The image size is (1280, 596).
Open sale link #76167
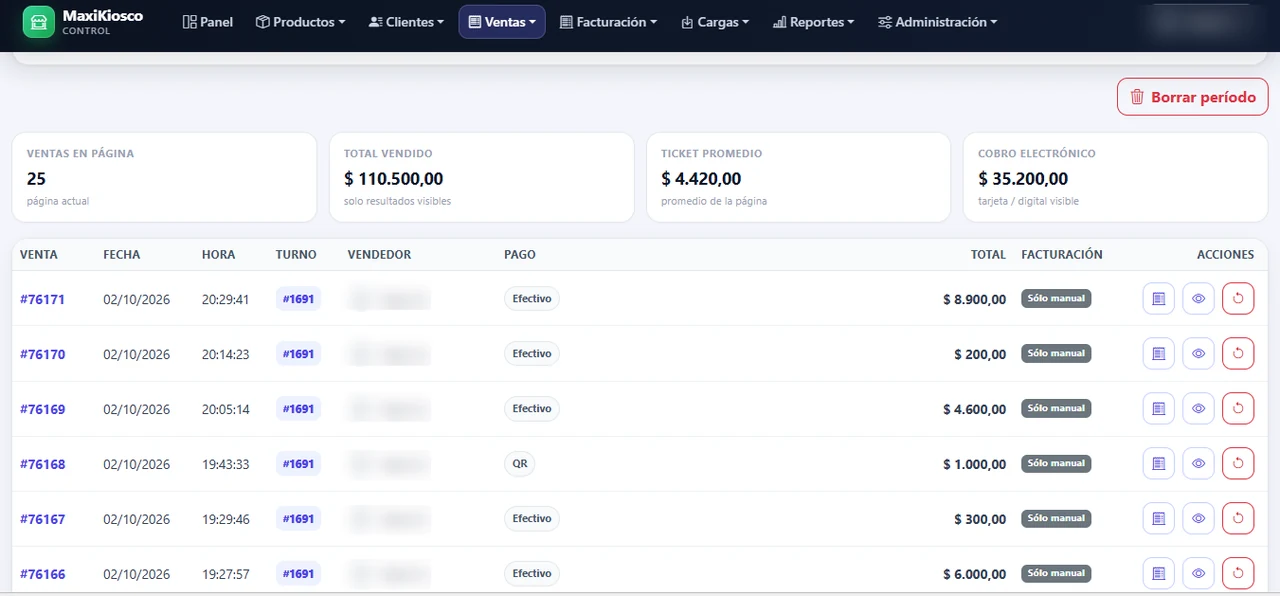click(x=42, y=519)
